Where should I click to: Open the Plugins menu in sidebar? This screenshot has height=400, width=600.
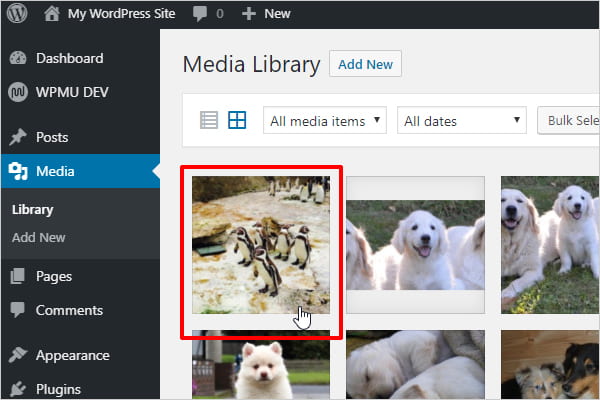click(x=58, y=389)
